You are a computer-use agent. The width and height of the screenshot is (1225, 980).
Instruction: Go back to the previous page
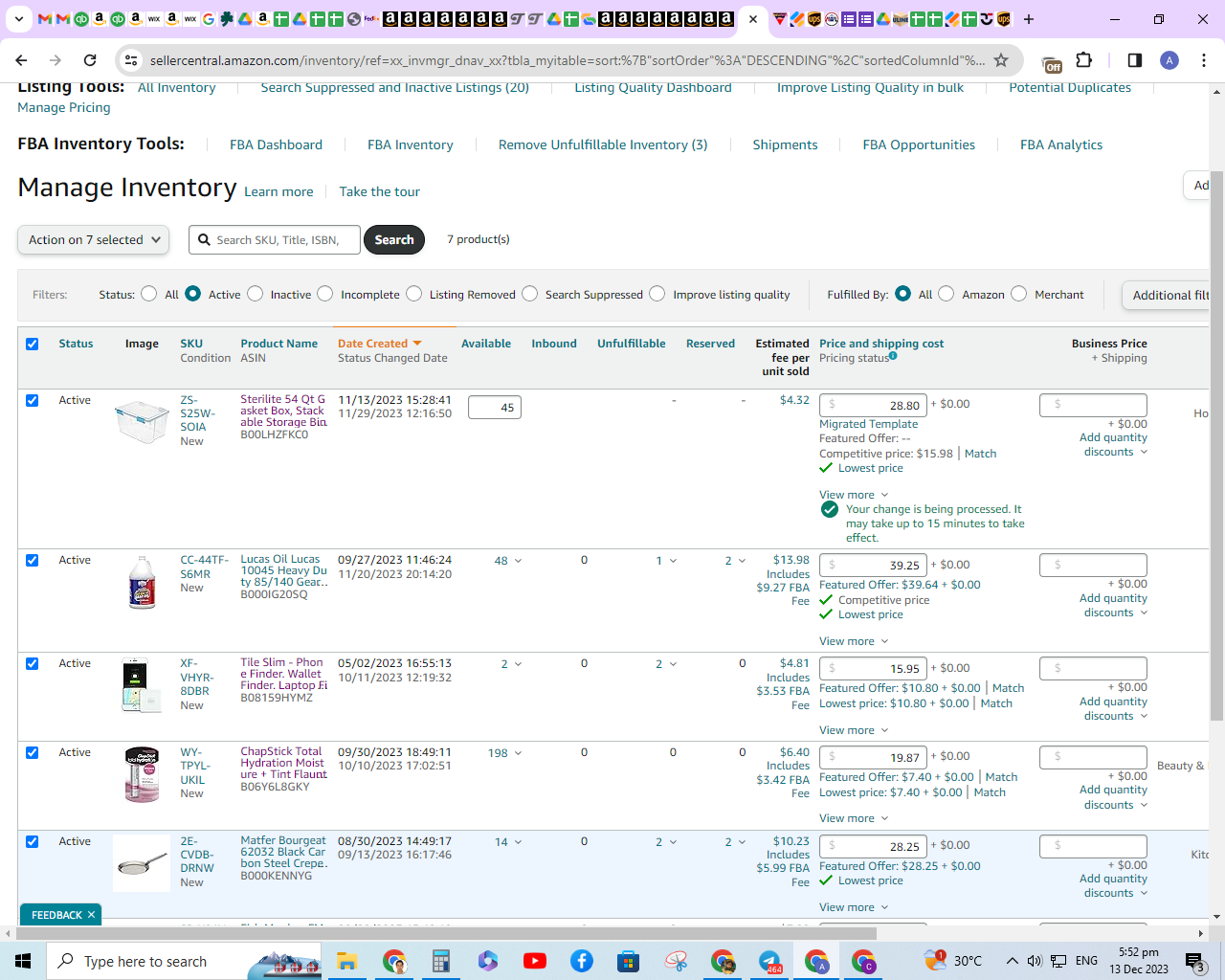21,60
